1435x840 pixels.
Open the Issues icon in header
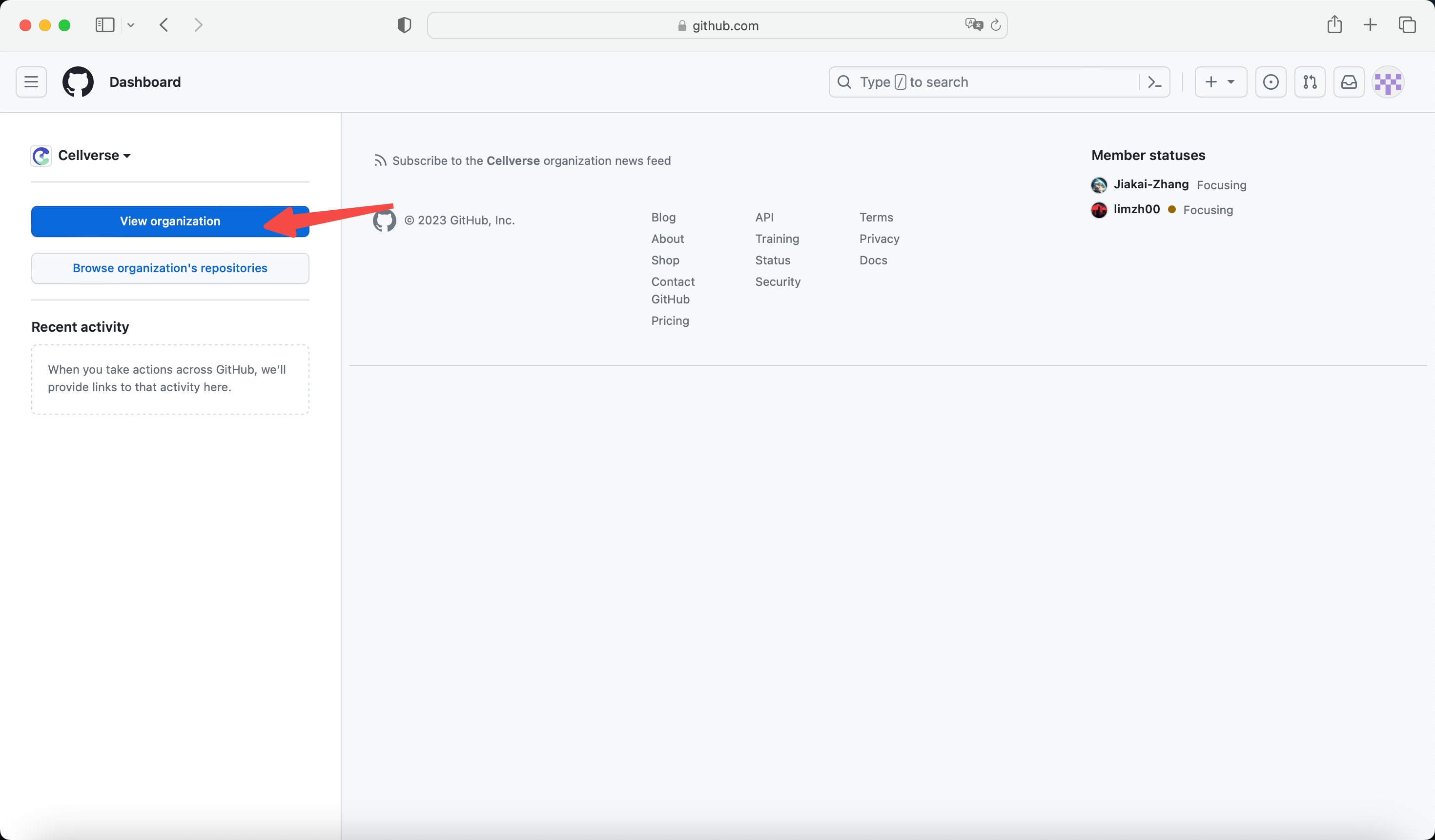pyautogui.click(x=1271, y=82)
